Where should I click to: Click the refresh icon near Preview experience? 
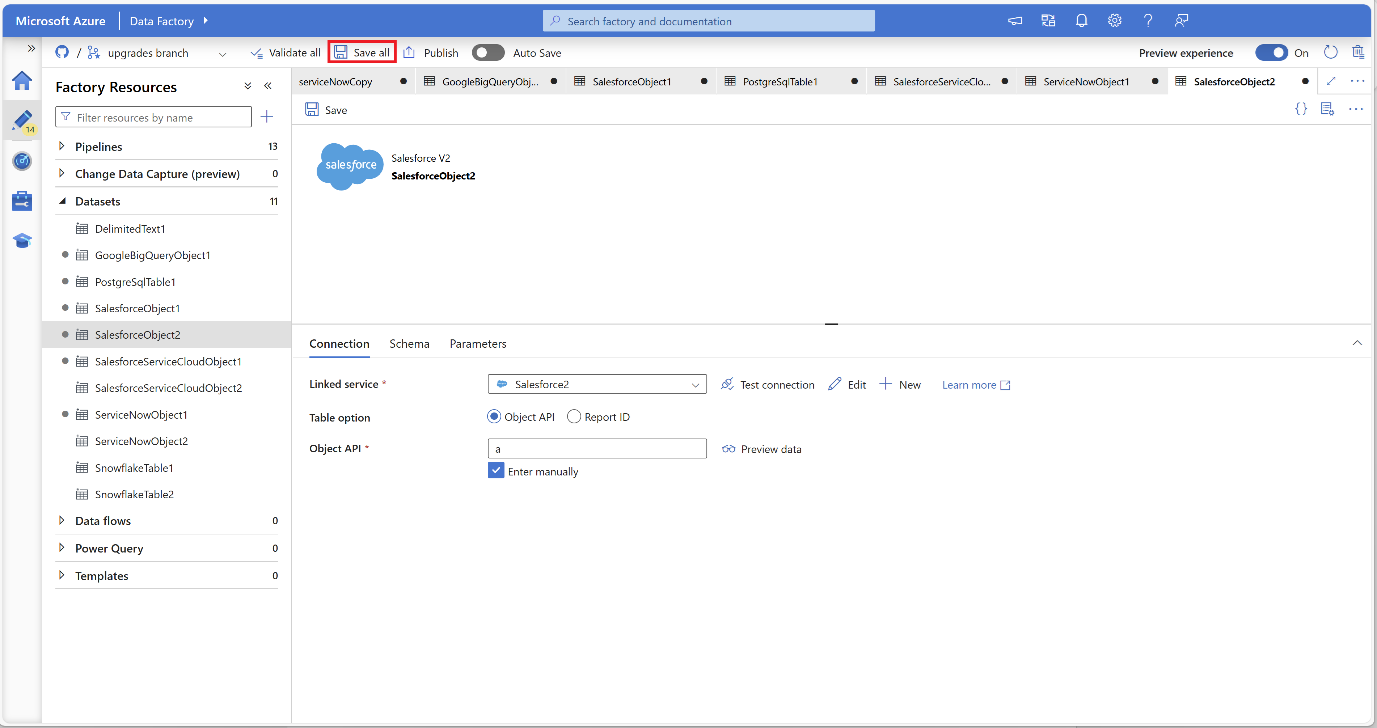pyautogui.click(x=1330, y=52)
